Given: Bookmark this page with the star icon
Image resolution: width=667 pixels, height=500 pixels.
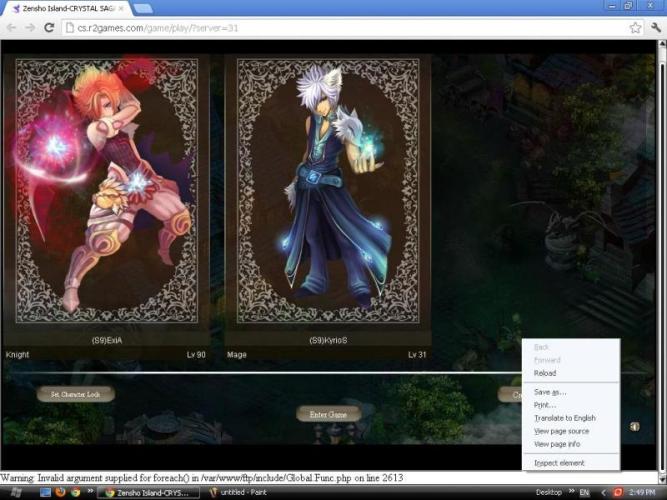Looking at the screenshot, I should pyautogui.click(x=635, y=28).
